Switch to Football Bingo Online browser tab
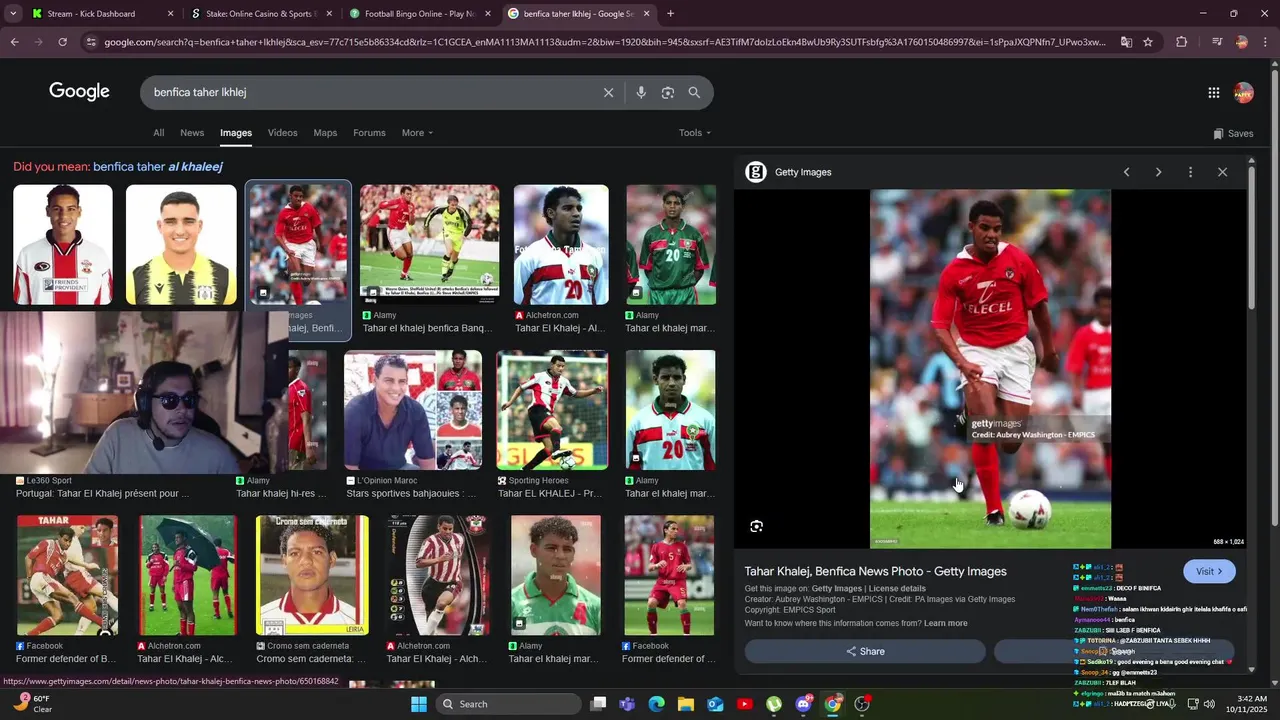1280x720 pixels. tap(418, 14)
